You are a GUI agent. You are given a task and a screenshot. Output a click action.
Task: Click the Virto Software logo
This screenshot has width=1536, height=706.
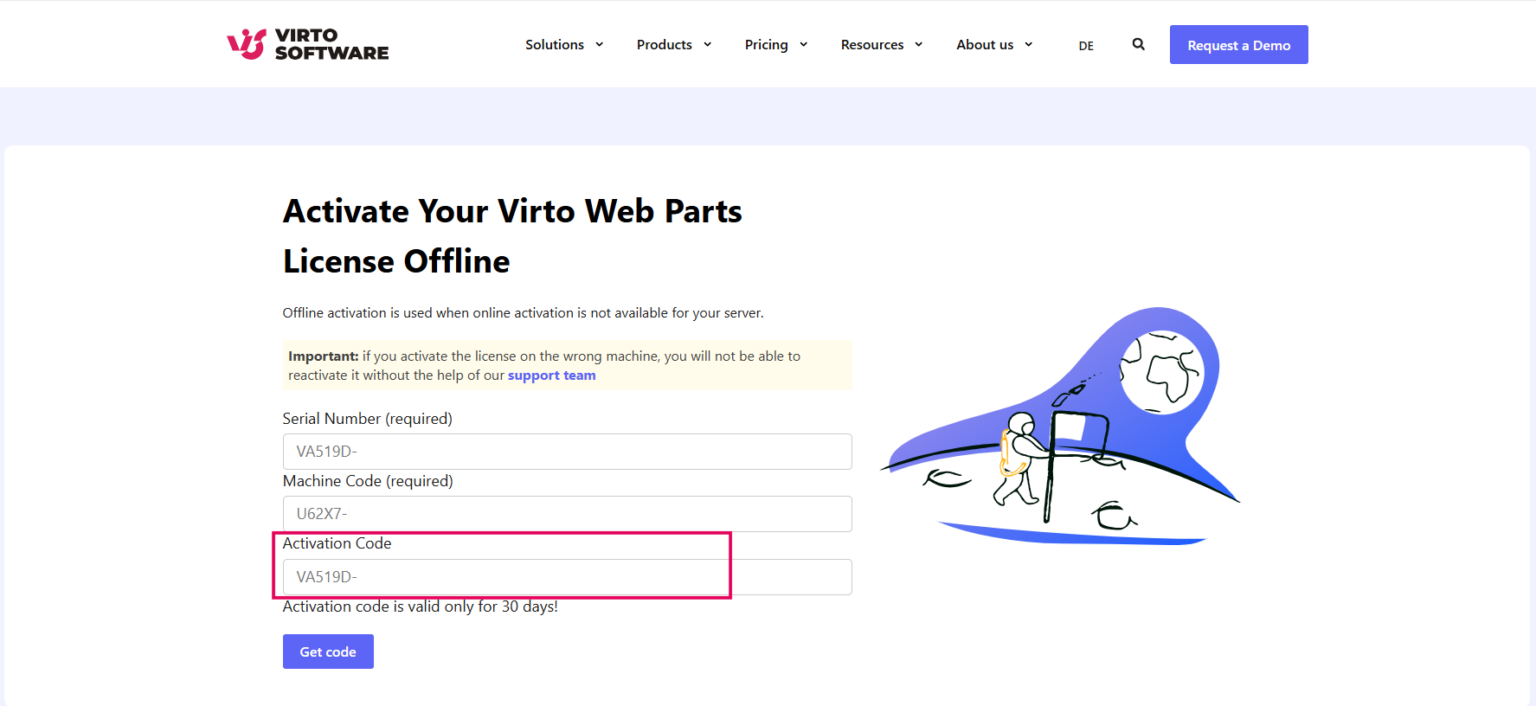(307, 44)
